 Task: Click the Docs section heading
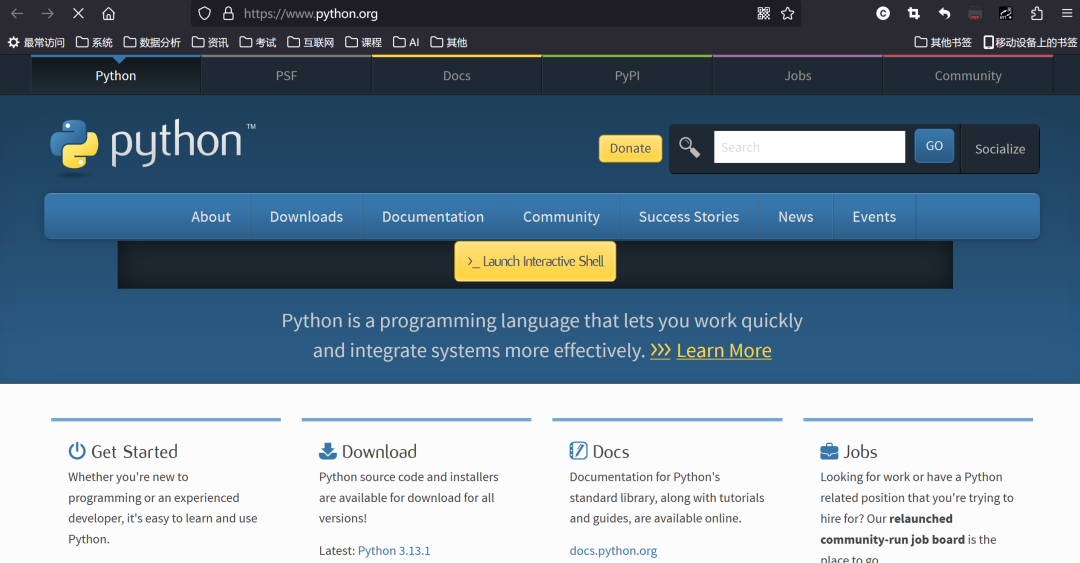click(611, 451)
